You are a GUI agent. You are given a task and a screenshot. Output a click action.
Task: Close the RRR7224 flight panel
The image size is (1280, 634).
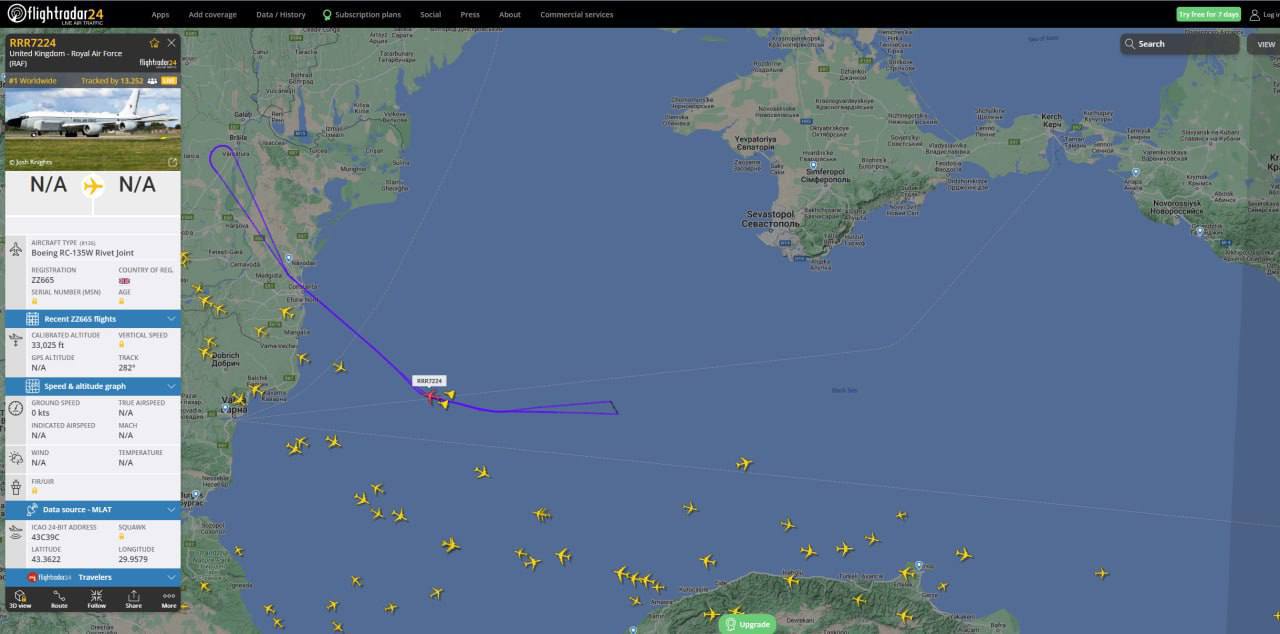tap(171, 43)
